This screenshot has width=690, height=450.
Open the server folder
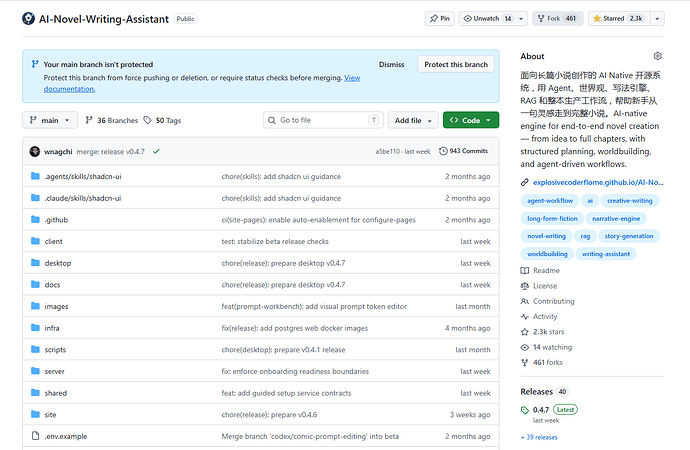tap(55, 371)
